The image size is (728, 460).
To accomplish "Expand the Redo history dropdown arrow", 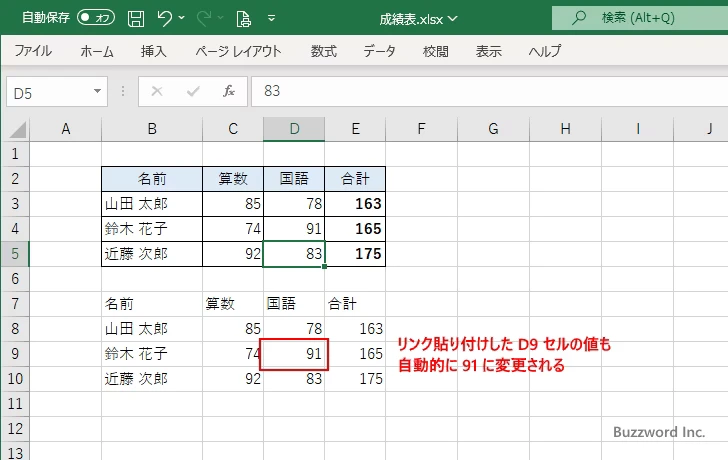I will click(220, 18).
